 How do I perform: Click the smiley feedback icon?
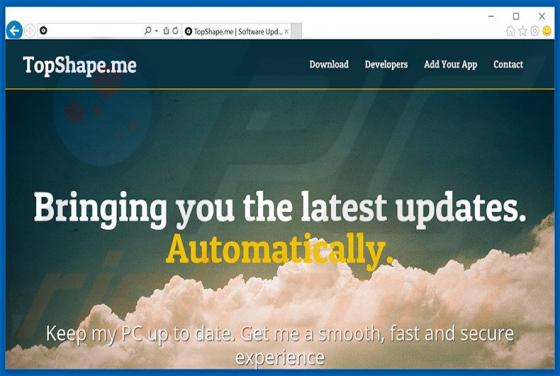546,31
